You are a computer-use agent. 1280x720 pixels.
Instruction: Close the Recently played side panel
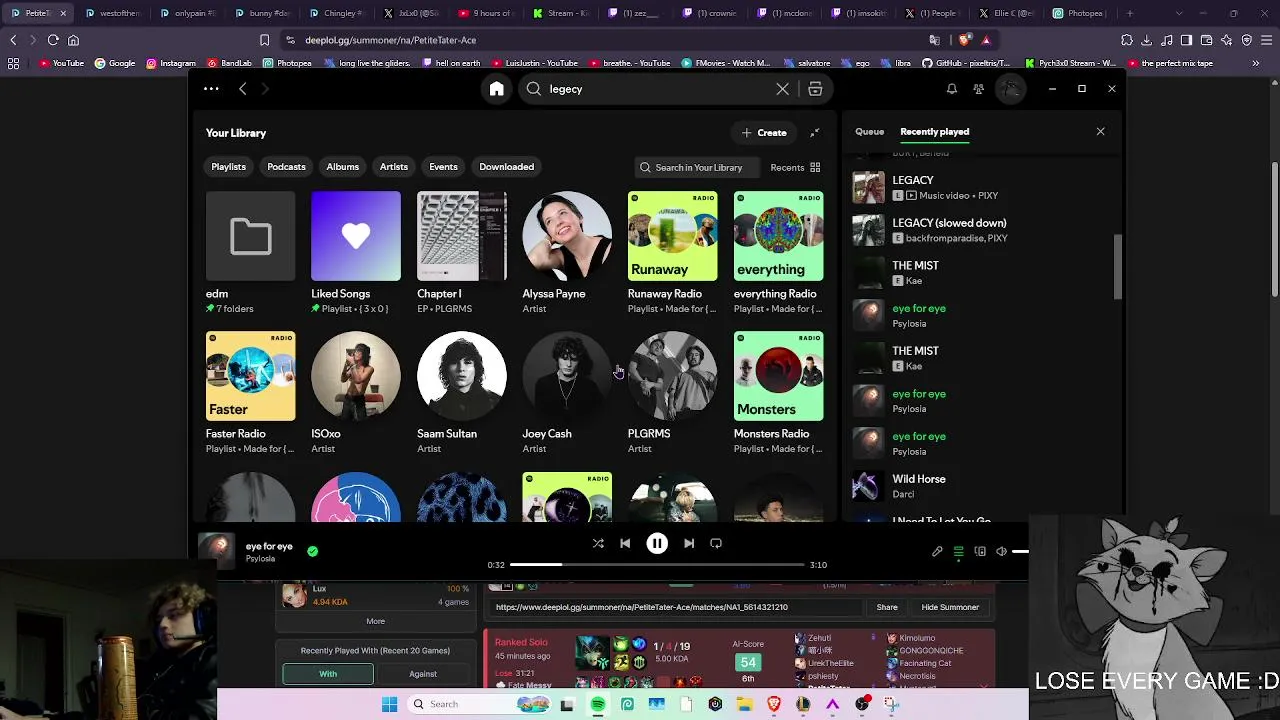[x=1100, y=132]
